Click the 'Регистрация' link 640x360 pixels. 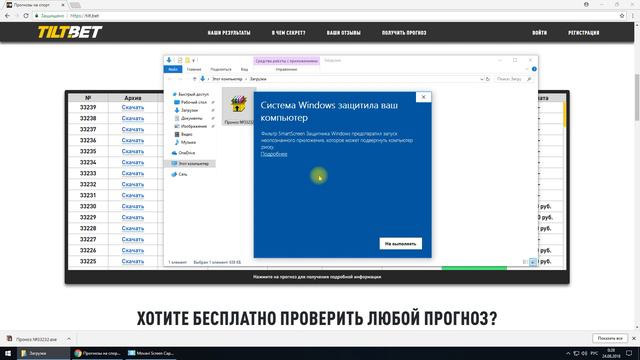[x=584, y=33]
